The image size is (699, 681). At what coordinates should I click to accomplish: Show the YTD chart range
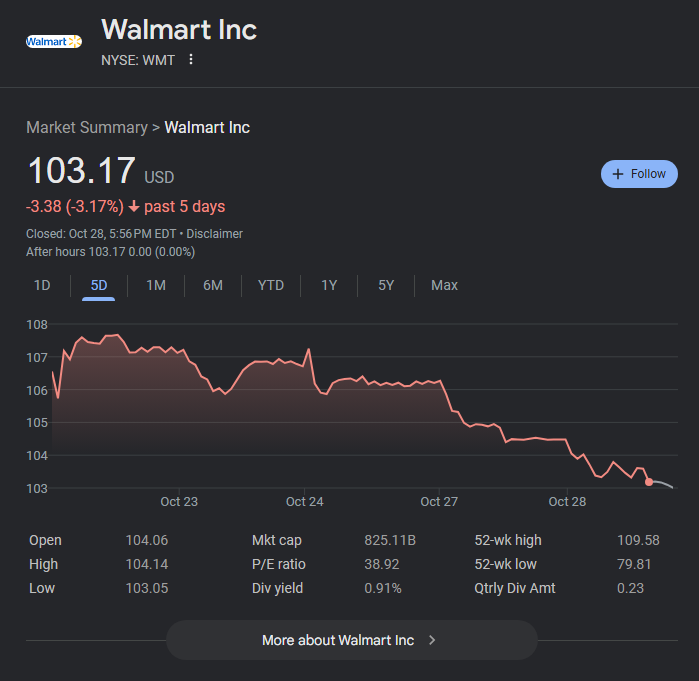pos(271,285)
